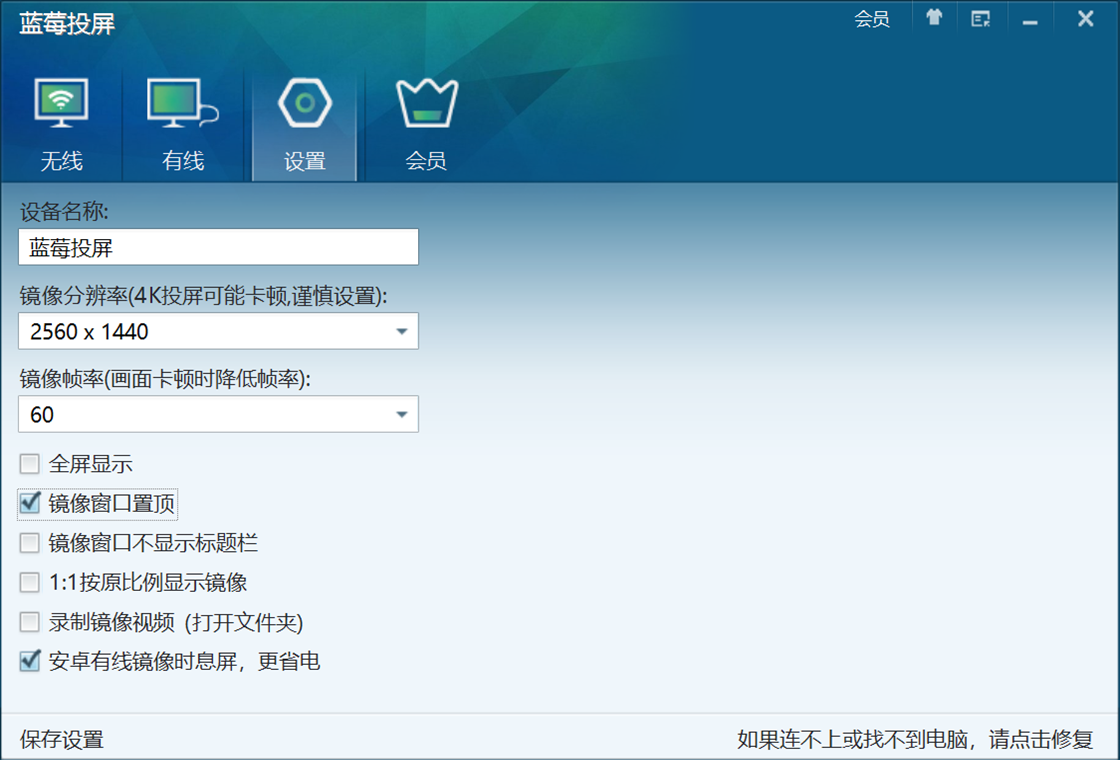Enable the 全屏显示 checkbox

[x=30, y=464]
